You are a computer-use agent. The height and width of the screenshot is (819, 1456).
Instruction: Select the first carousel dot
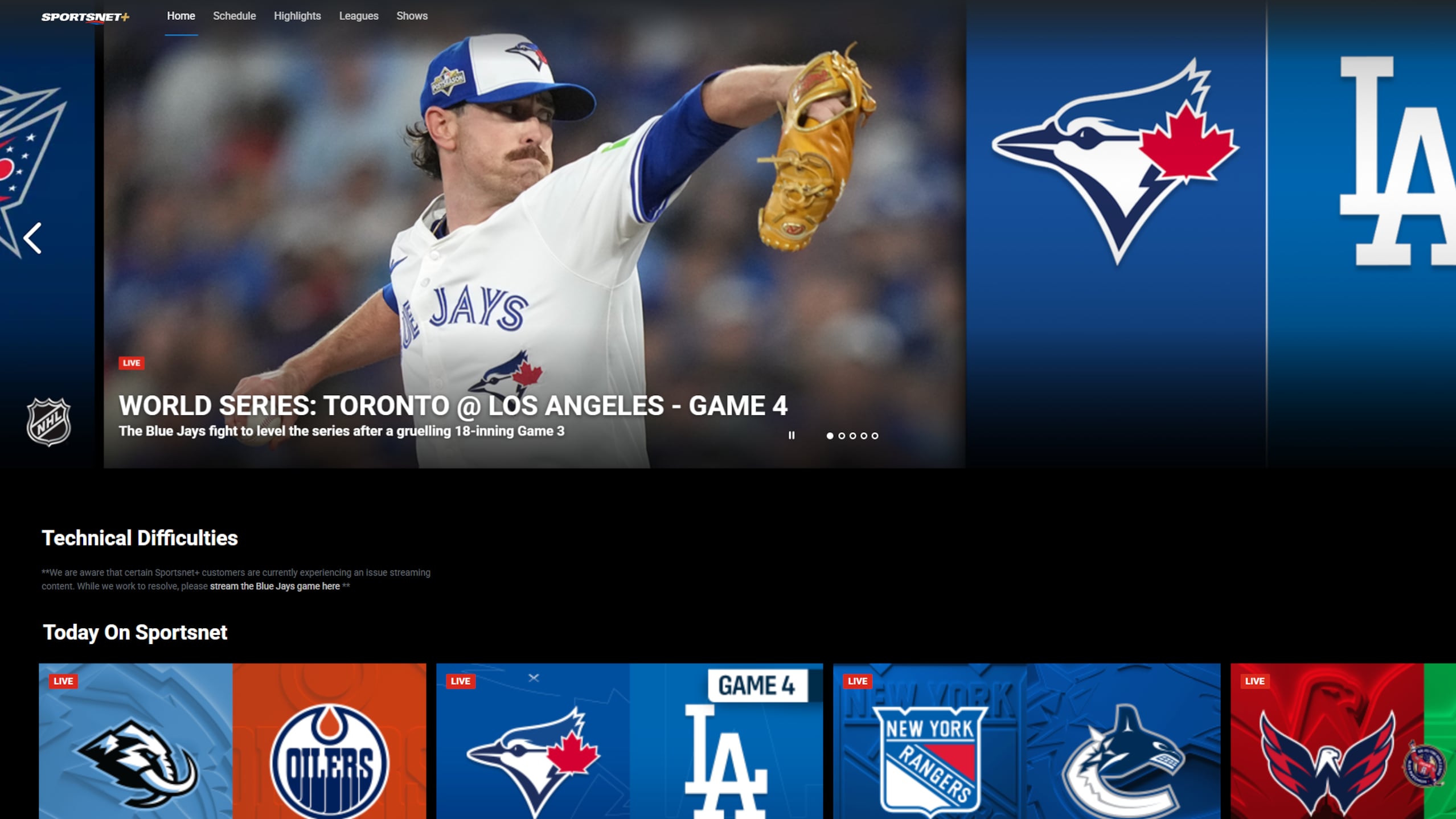coord(830,436)
